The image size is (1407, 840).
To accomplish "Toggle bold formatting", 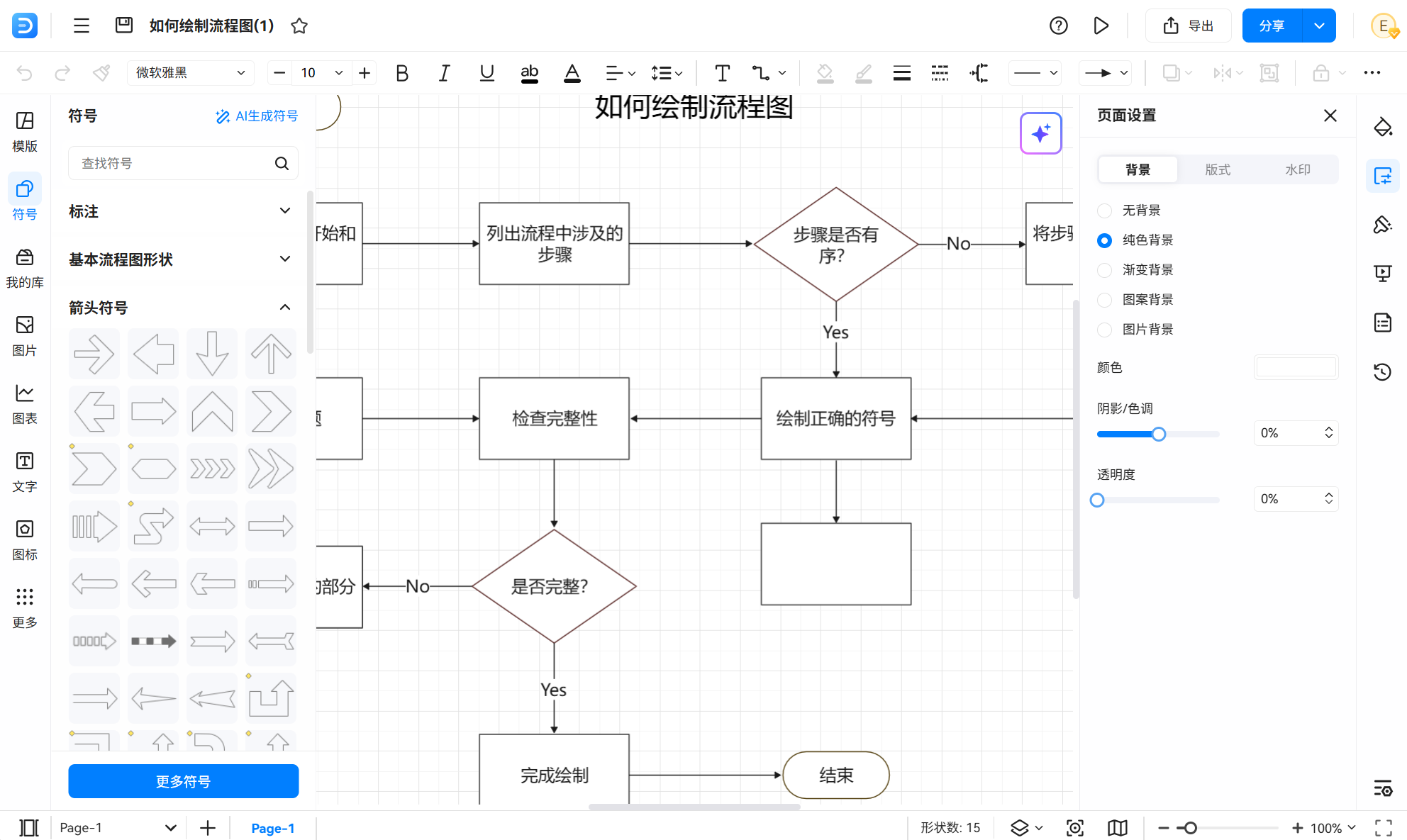I will pyautogui.click(x=402, y=73).
